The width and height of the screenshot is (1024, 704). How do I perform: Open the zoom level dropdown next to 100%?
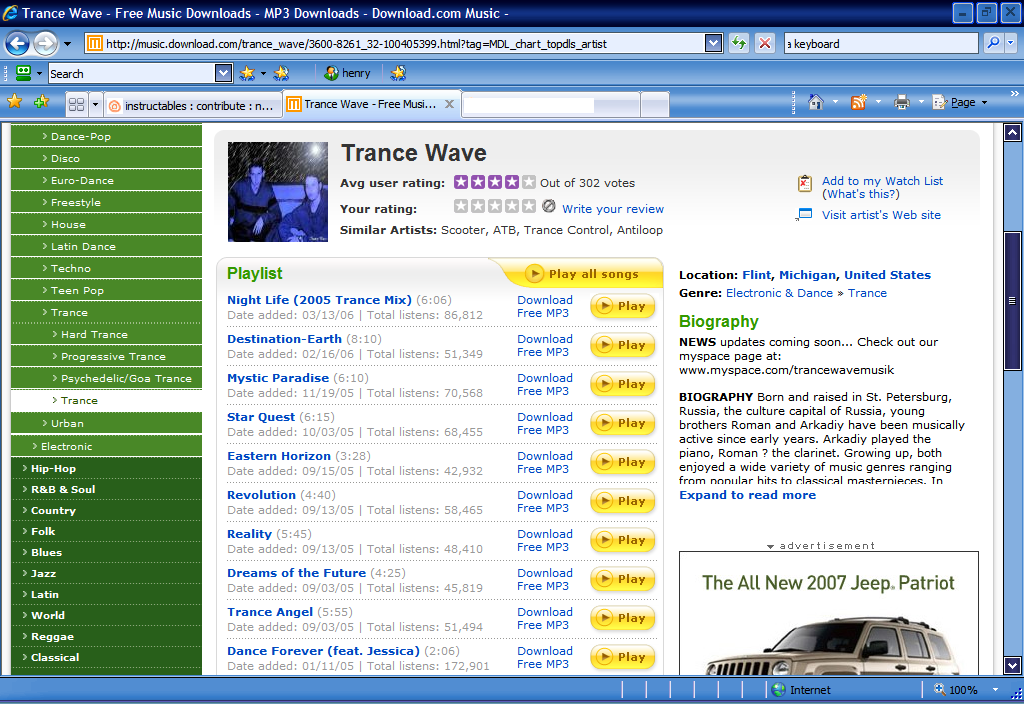click(995, 690)
